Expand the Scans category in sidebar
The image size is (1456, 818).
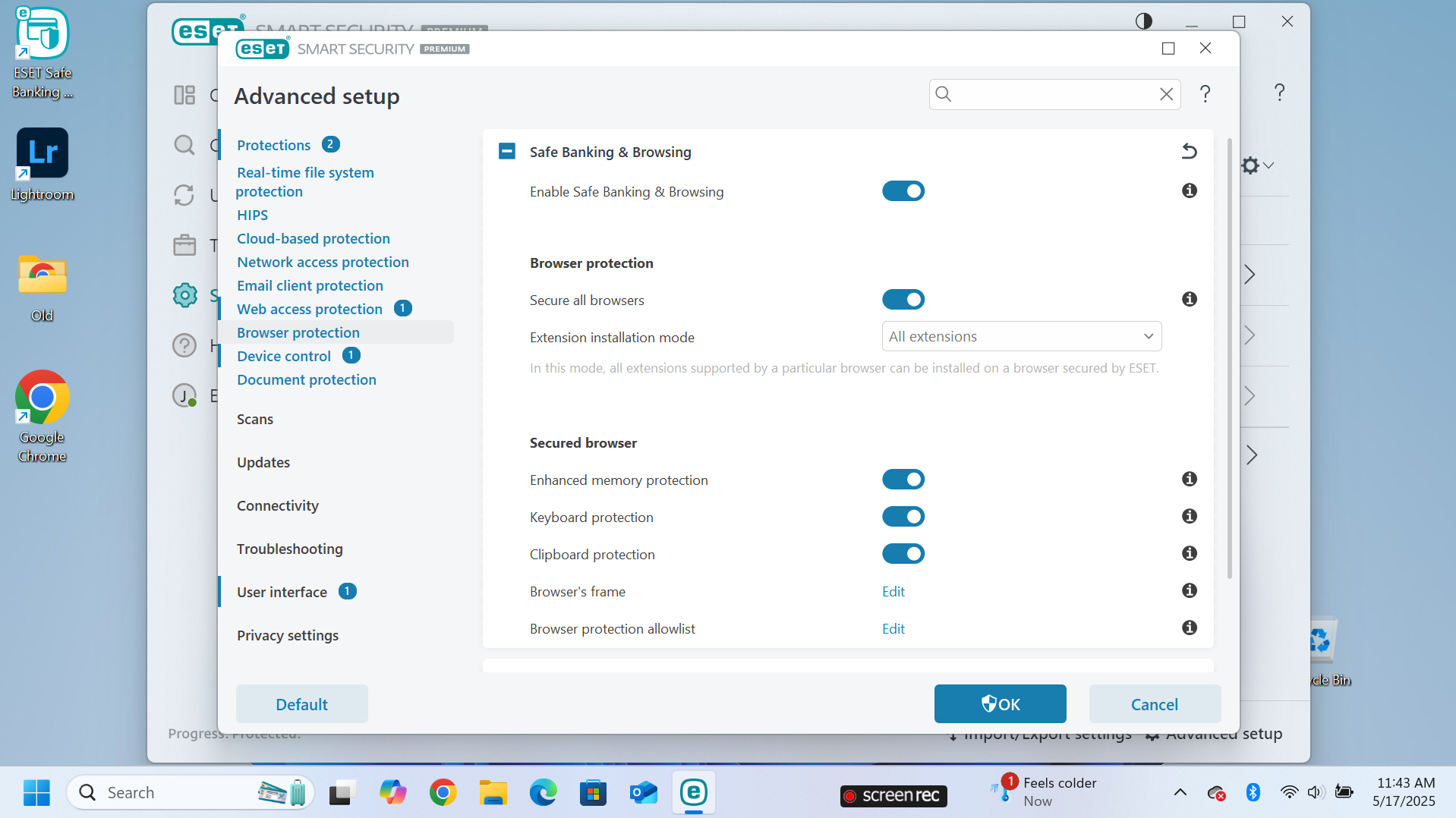(255, 420)
